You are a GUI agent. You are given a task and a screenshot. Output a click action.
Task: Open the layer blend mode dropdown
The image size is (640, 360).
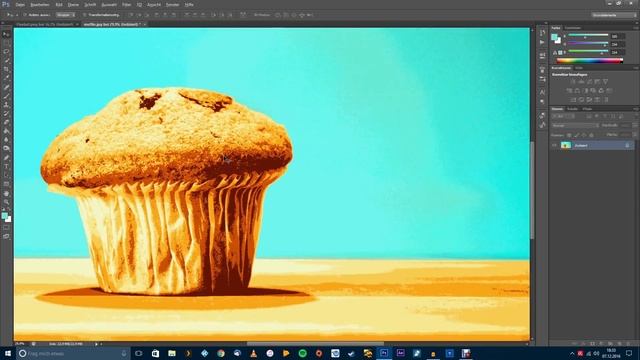click(x=575, y=125)
